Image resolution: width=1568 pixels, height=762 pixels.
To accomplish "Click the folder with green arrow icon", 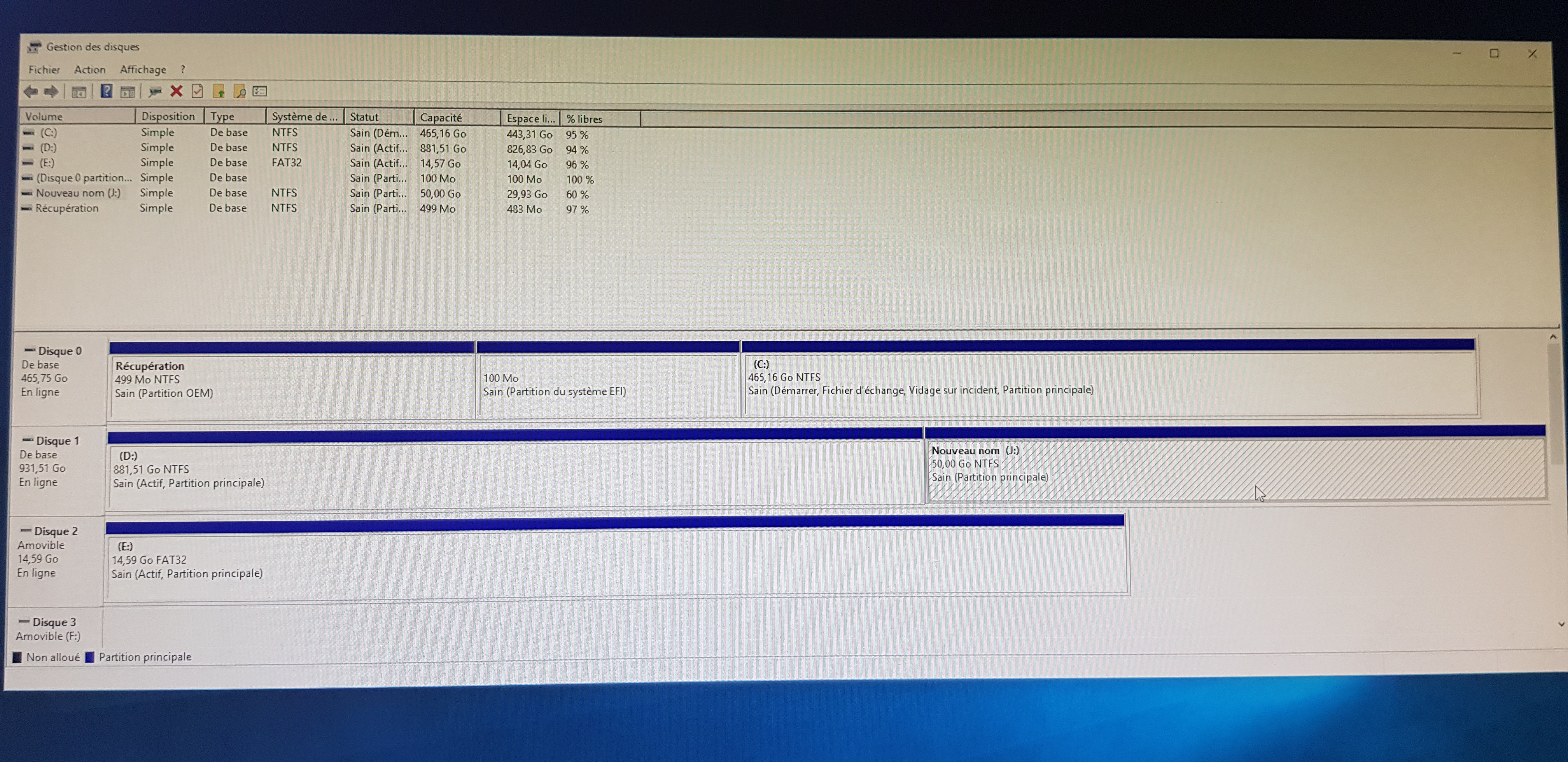I will [219, 91].
